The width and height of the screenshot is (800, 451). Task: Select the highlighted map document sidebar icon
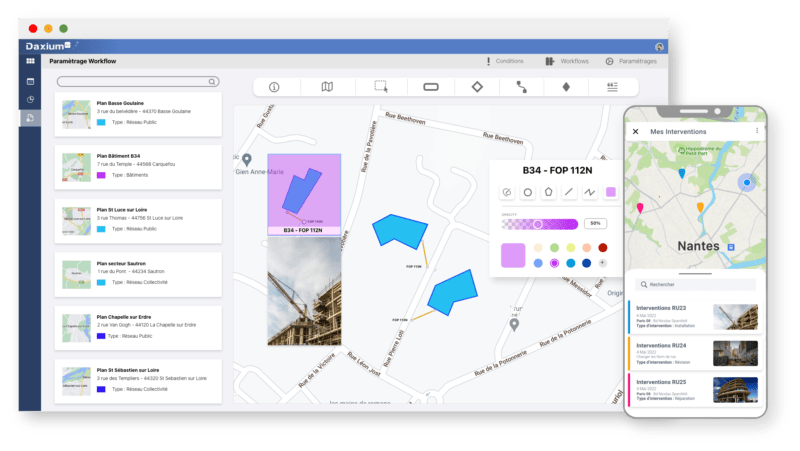pyautogui.click(x=30, y=118)
